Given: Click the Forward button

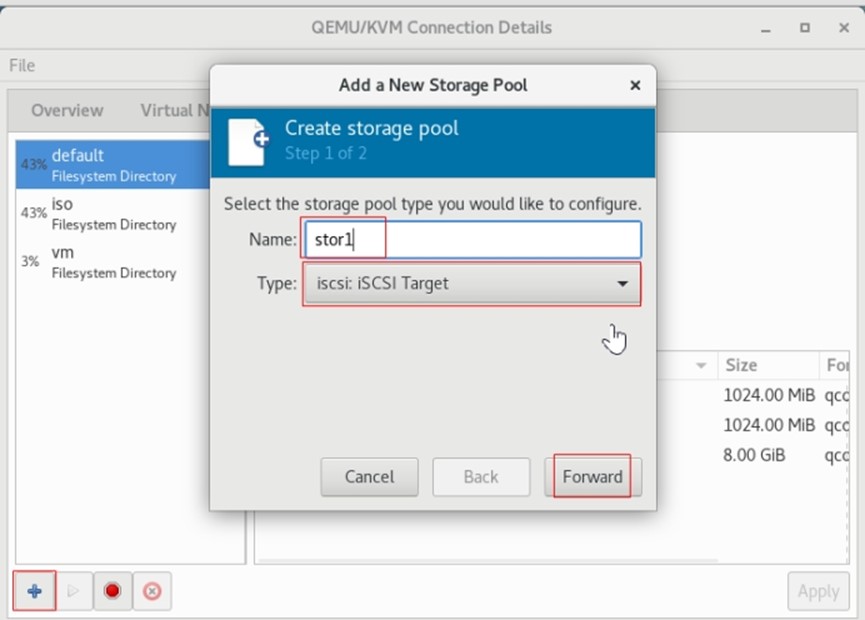Looking at the screenshot, I should pos(592,476).
